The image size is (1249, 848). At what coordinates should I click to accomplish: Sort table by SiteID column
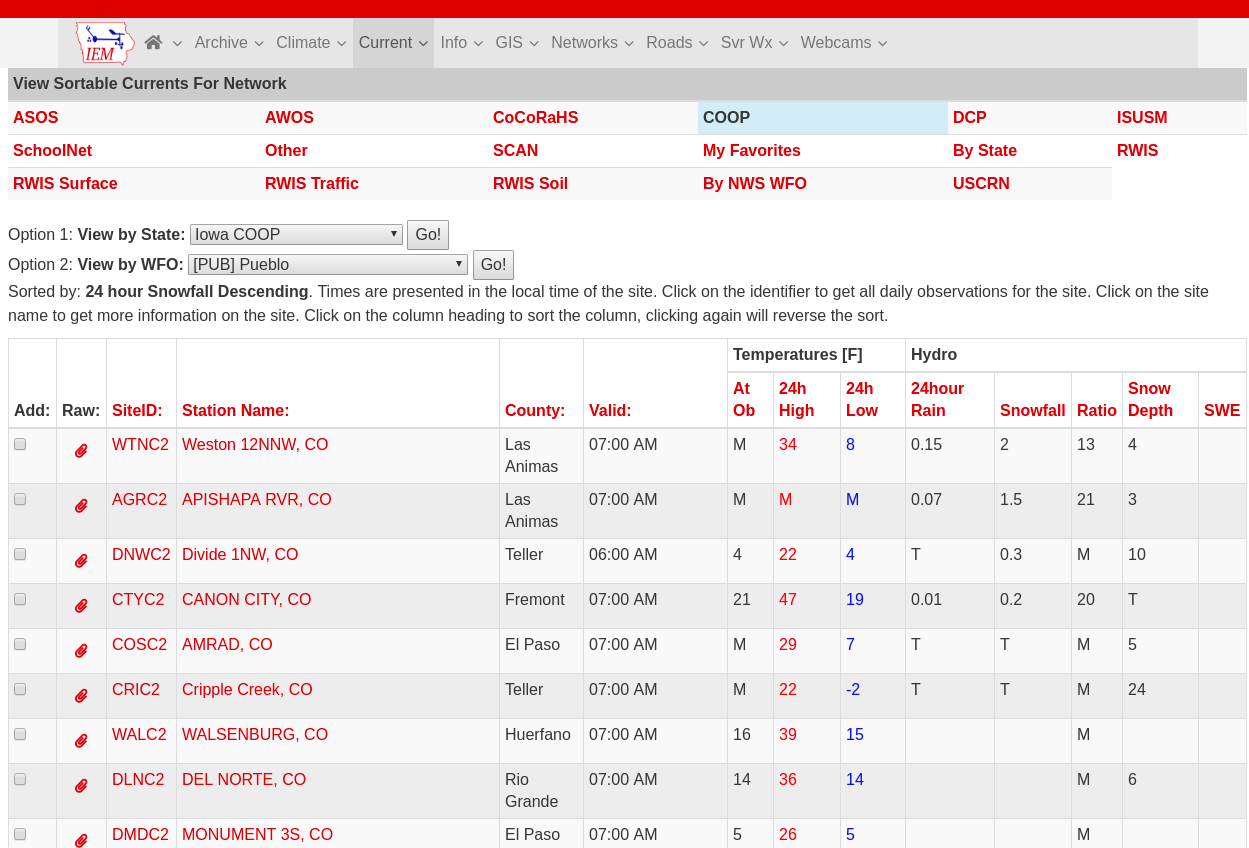click(137, 410)
